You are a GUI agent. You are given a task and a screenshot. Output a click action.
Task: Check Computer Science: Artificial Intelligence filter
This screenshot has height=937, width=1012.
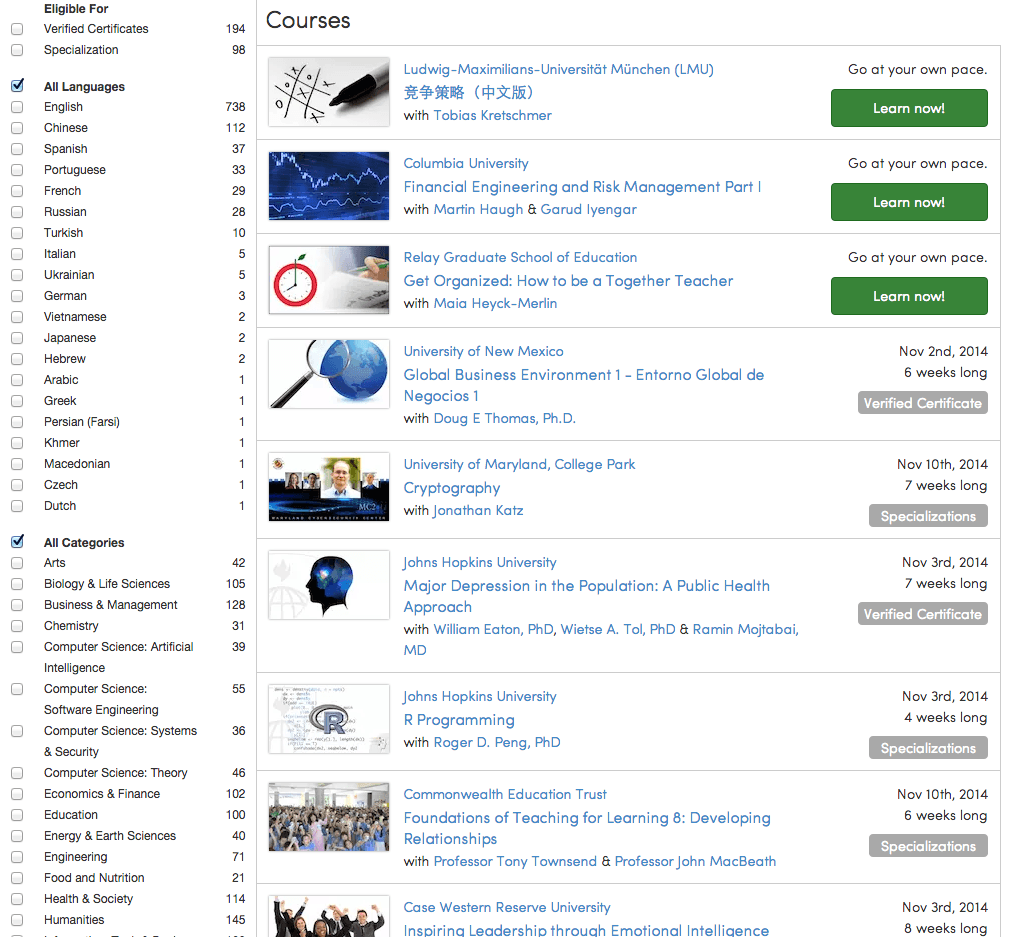pyautogui.click(x=17, y=647)
